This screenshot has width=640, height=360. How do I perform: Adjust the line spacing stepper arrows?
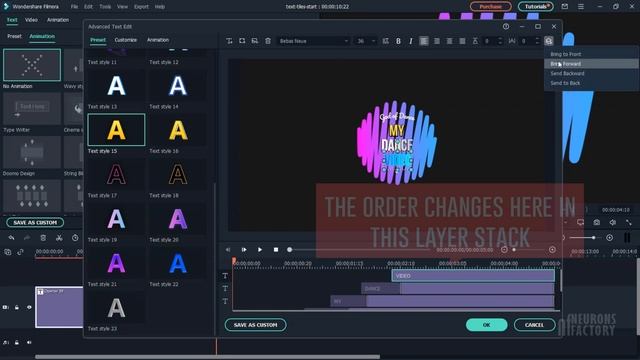click(x=500, y=41)
